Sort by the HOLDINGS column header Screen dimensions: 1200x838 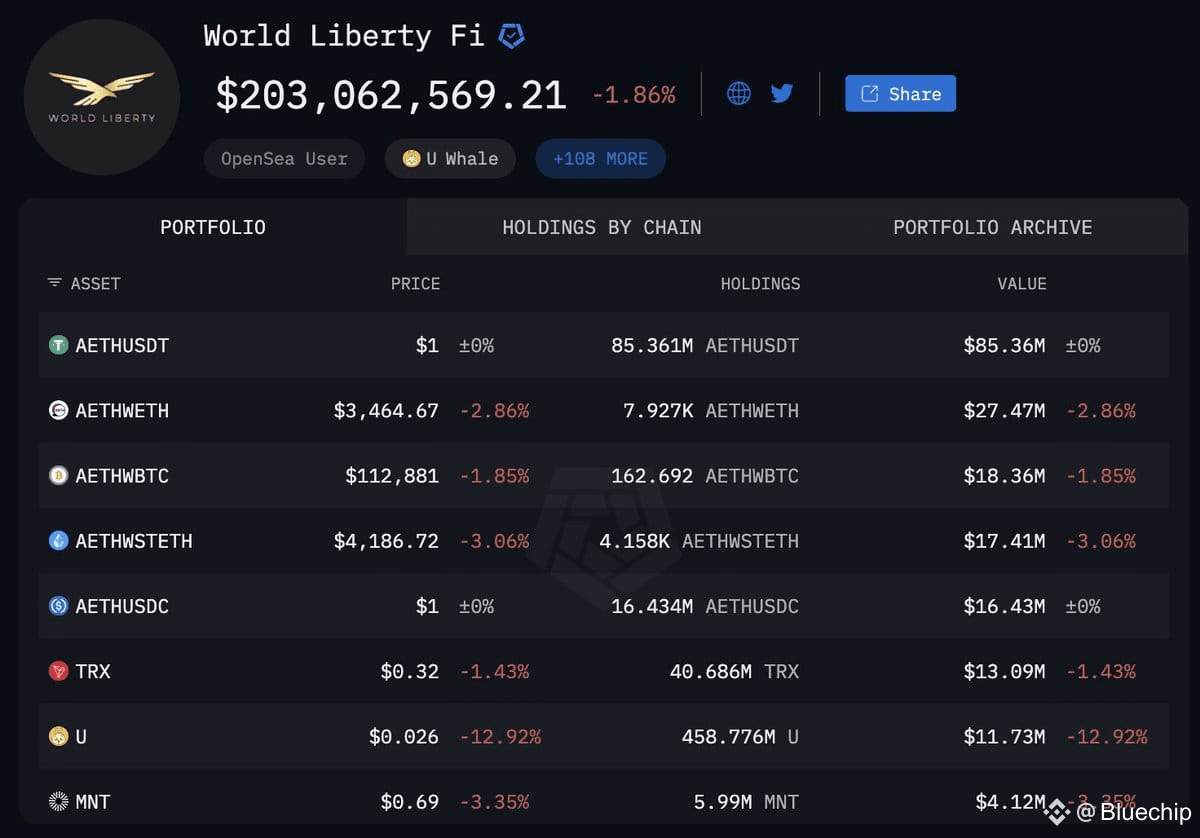coord(760,284)
